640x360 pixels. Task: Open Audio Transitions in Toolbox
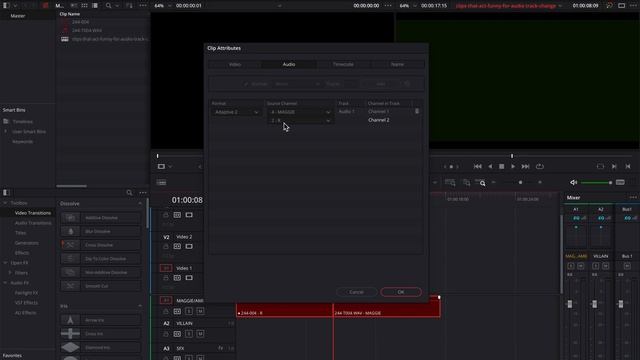(x=33, y=223)
